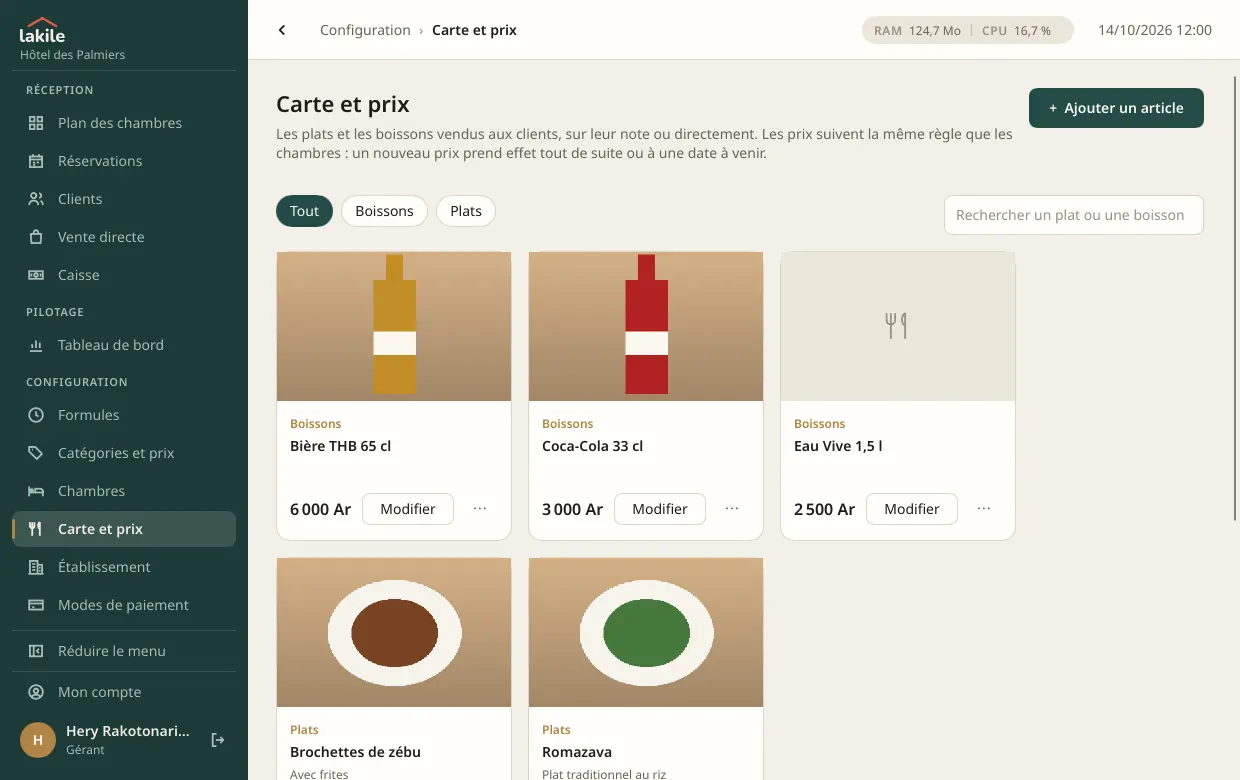Click the Plan des chambres grid icon
Viewport: 1240px width, 780px height.
[x=36, y=123]
